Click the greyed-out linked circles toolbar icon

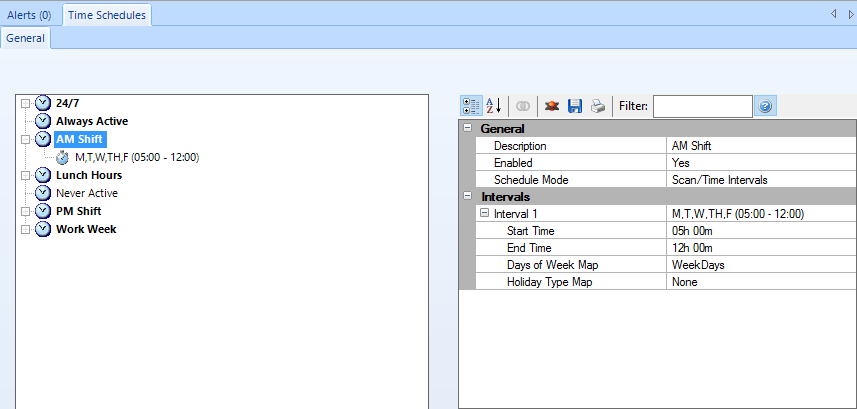(x=523, y=106)
